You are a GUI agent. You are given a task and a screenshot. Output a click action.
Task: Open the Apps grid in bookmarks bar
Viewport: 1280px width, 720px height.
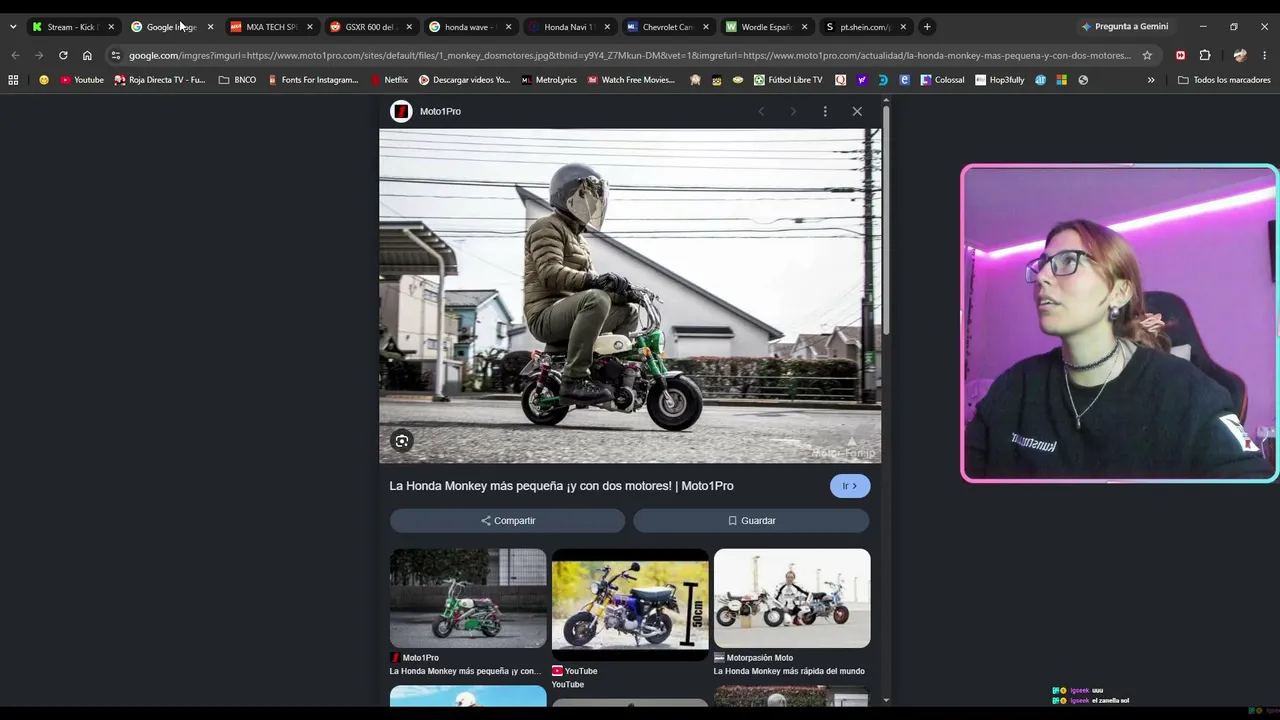tap(13, 80)
